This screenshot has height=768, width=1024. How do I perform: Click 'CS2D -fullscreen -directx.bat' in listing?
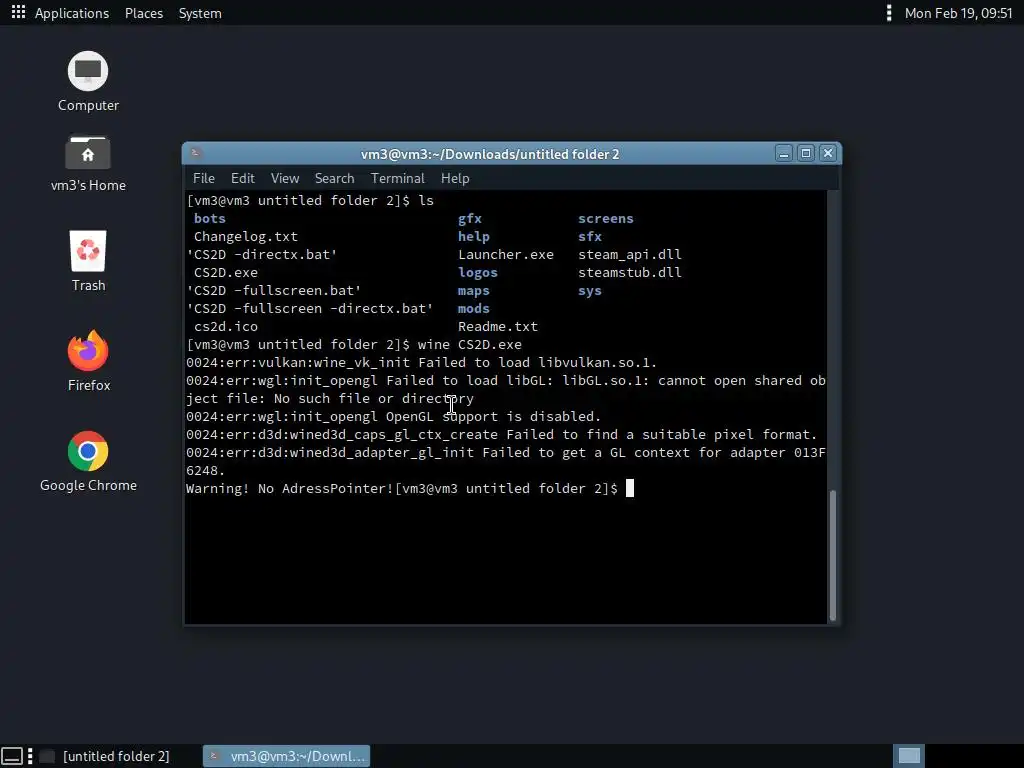point(310,308)
